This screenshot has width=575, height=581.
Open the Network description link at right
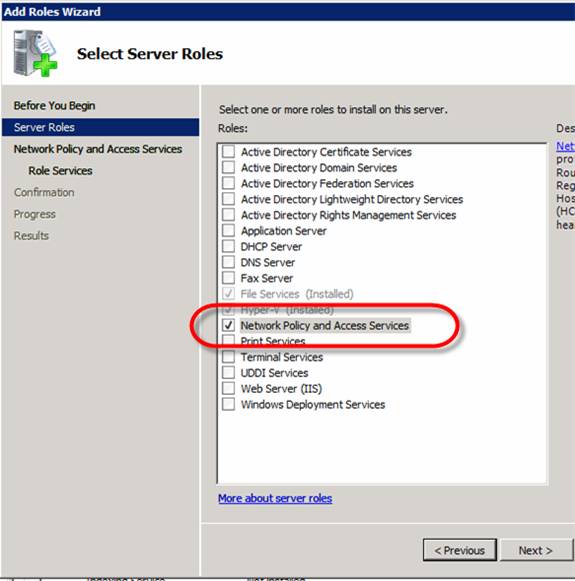click(x=565, y=146)
